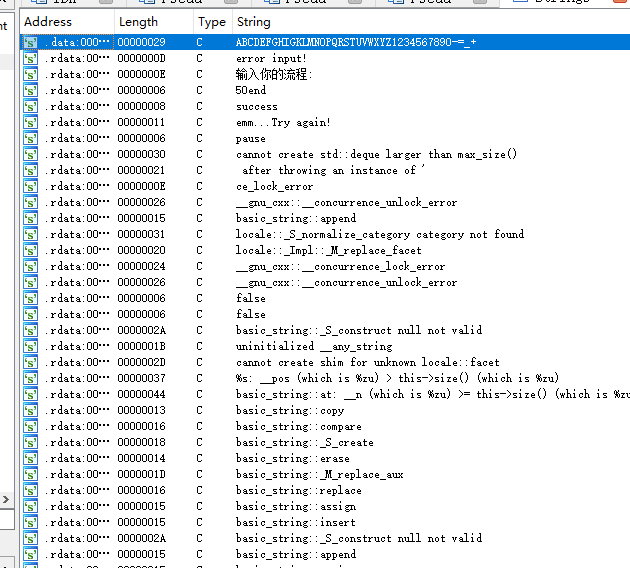
Task: Click the string icon beside '__gnu_cxx::__concurrence_lock_error'
Action: point(31,266)
